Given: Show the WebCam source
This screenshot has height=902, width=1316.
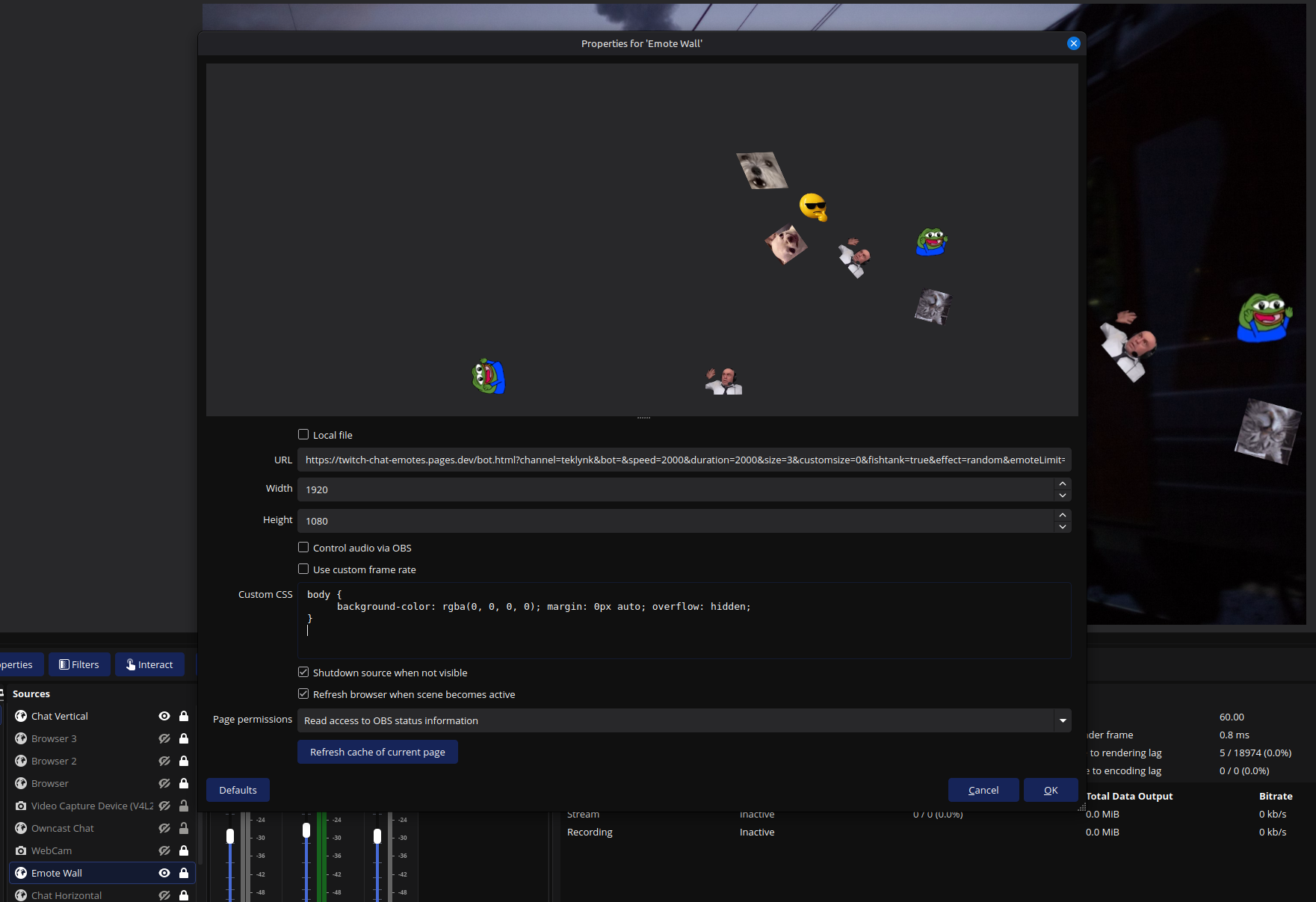Looking at the screenshot, I should (164, 850).
